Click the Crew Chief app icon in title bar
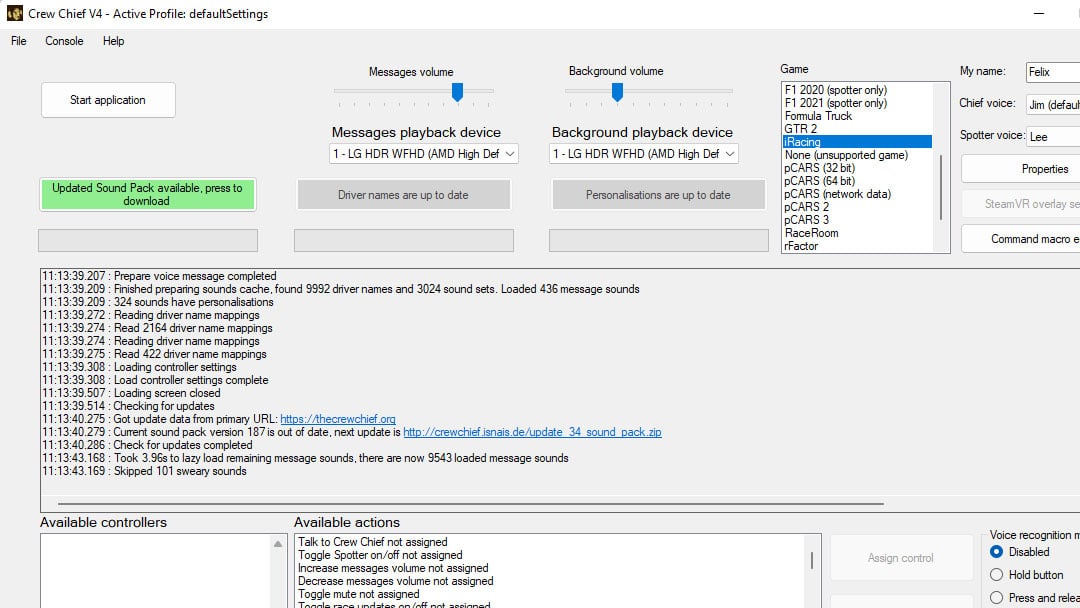The image size is (1080, 608). tap(14, 14)
